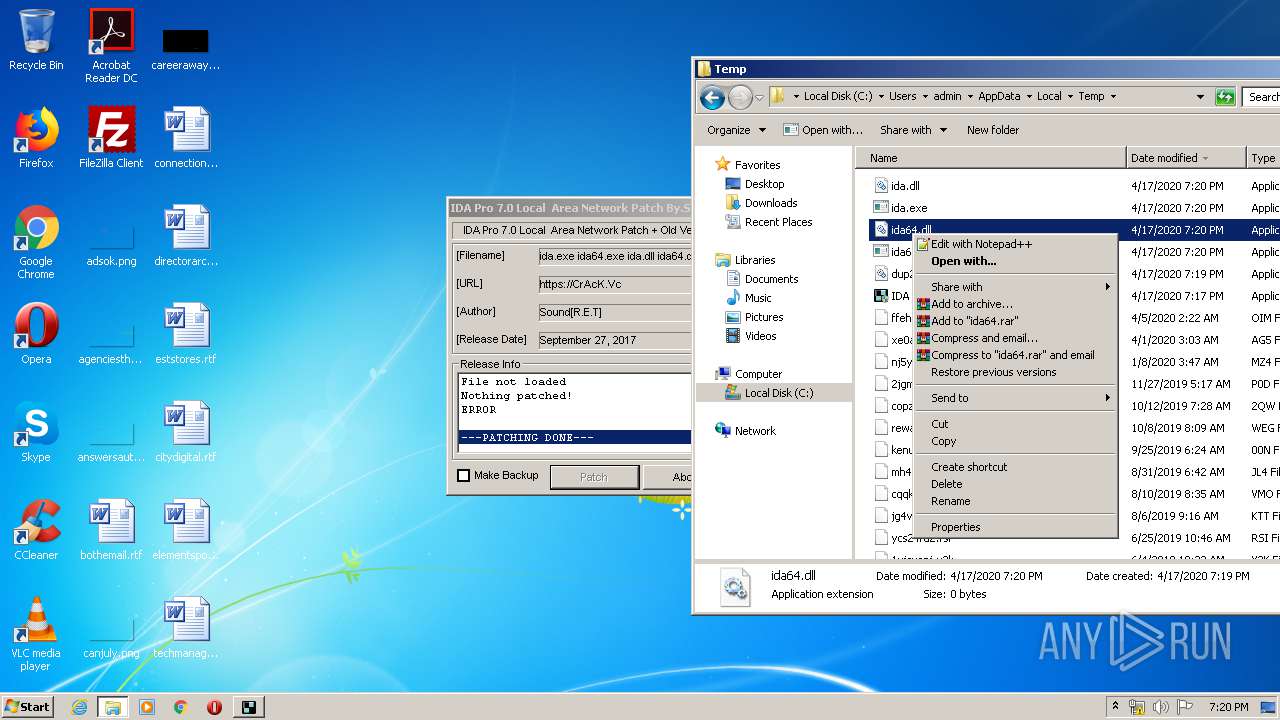Open the directorarc document on desktop

click(186, 235)
